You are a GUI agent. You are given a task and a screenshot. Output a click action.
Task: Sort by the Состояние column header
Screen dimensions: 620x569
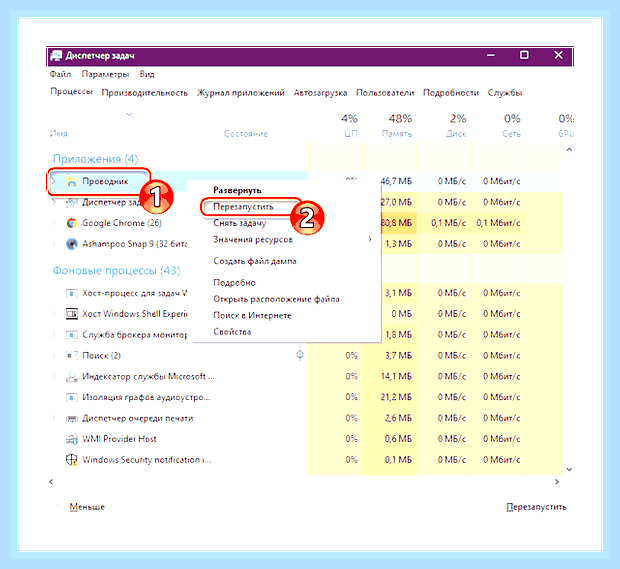coord(246,134)
